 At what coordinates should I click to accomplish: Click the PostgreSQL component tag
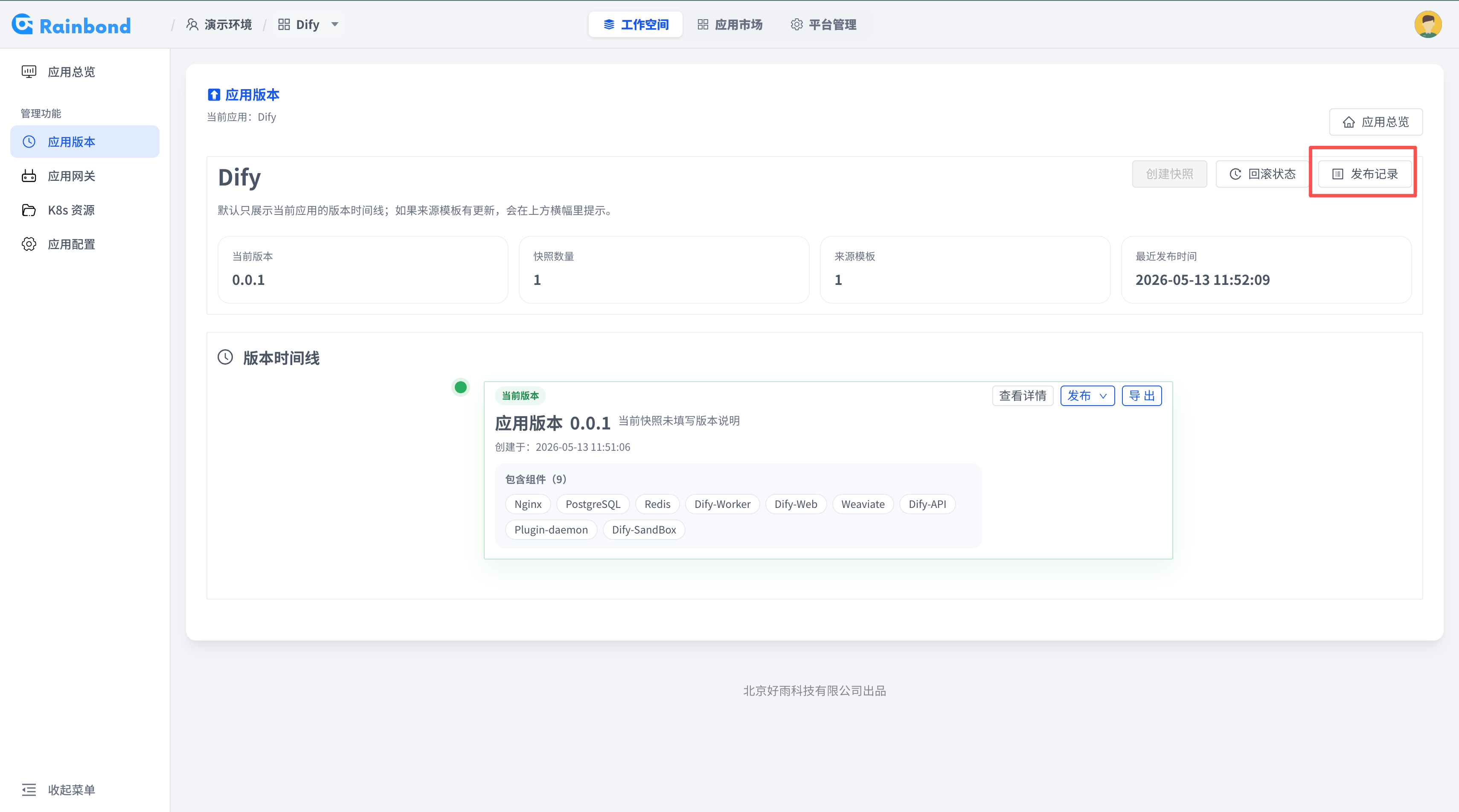pos(593,504)
